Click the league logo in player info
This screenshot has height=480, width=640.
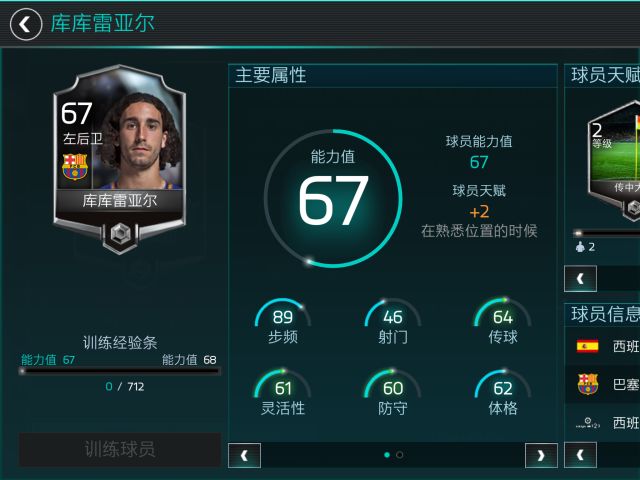tap(587, 423)
